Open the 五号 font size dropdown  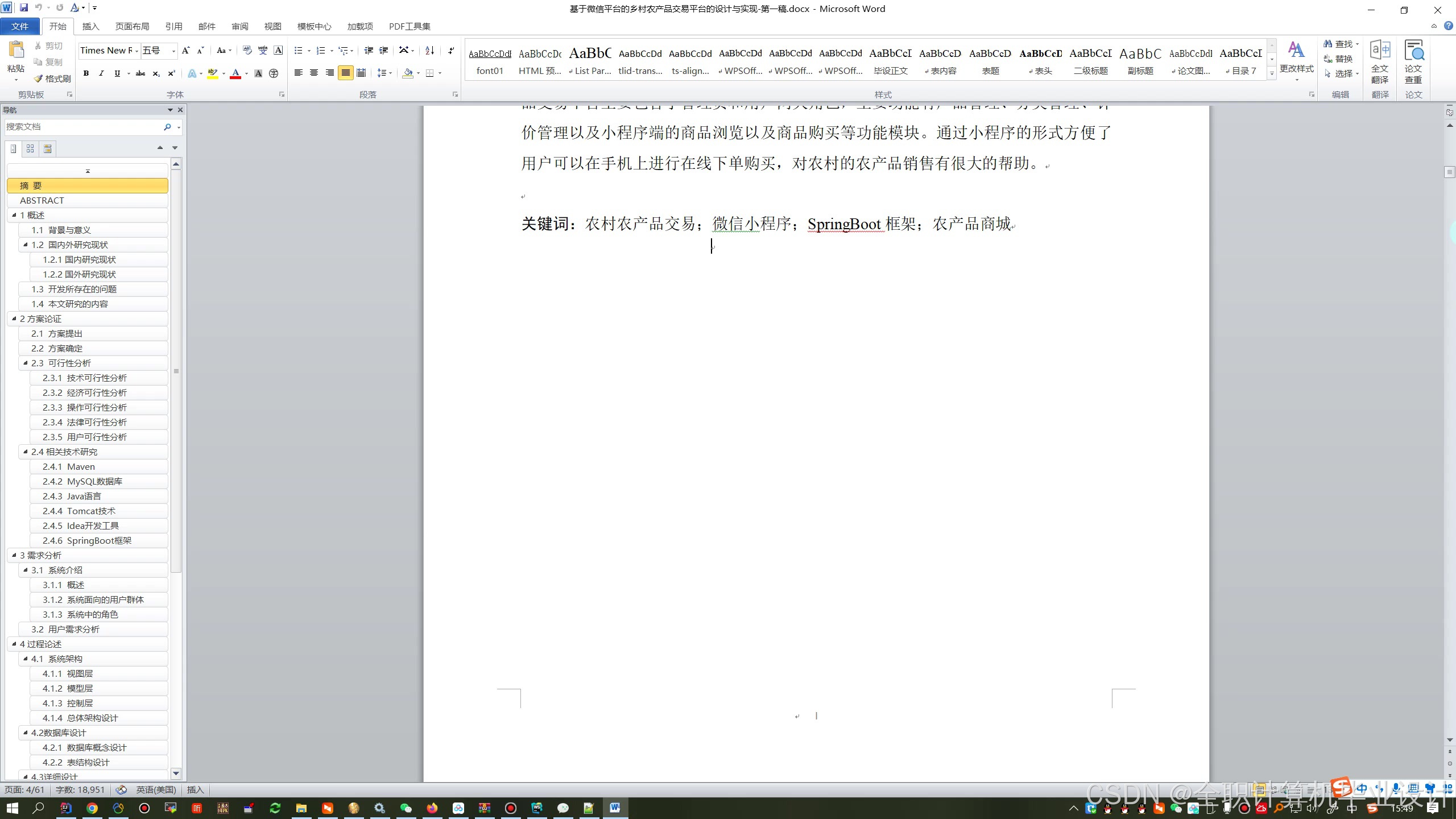(173, 51)
